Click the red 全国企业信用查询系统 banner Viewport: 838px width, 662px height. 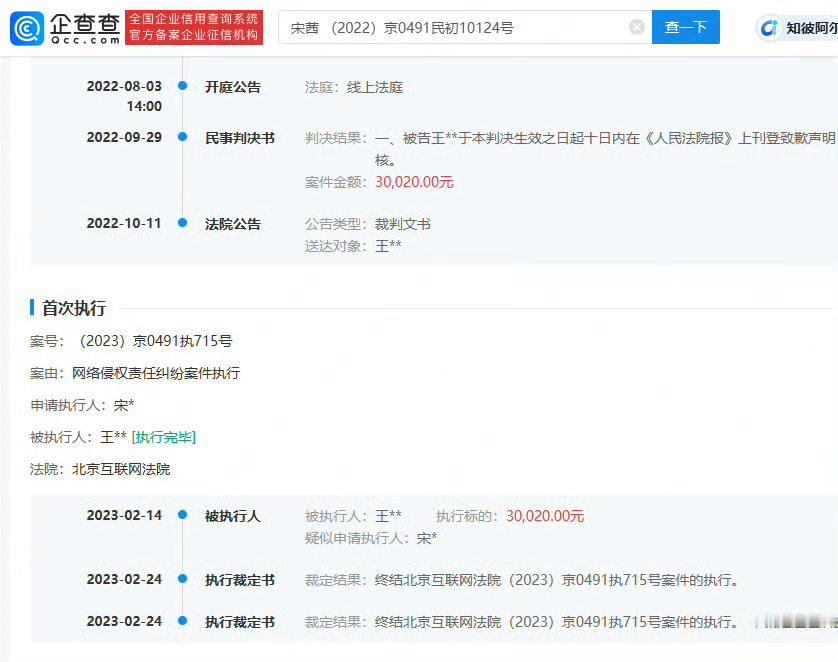click(194, 27)
